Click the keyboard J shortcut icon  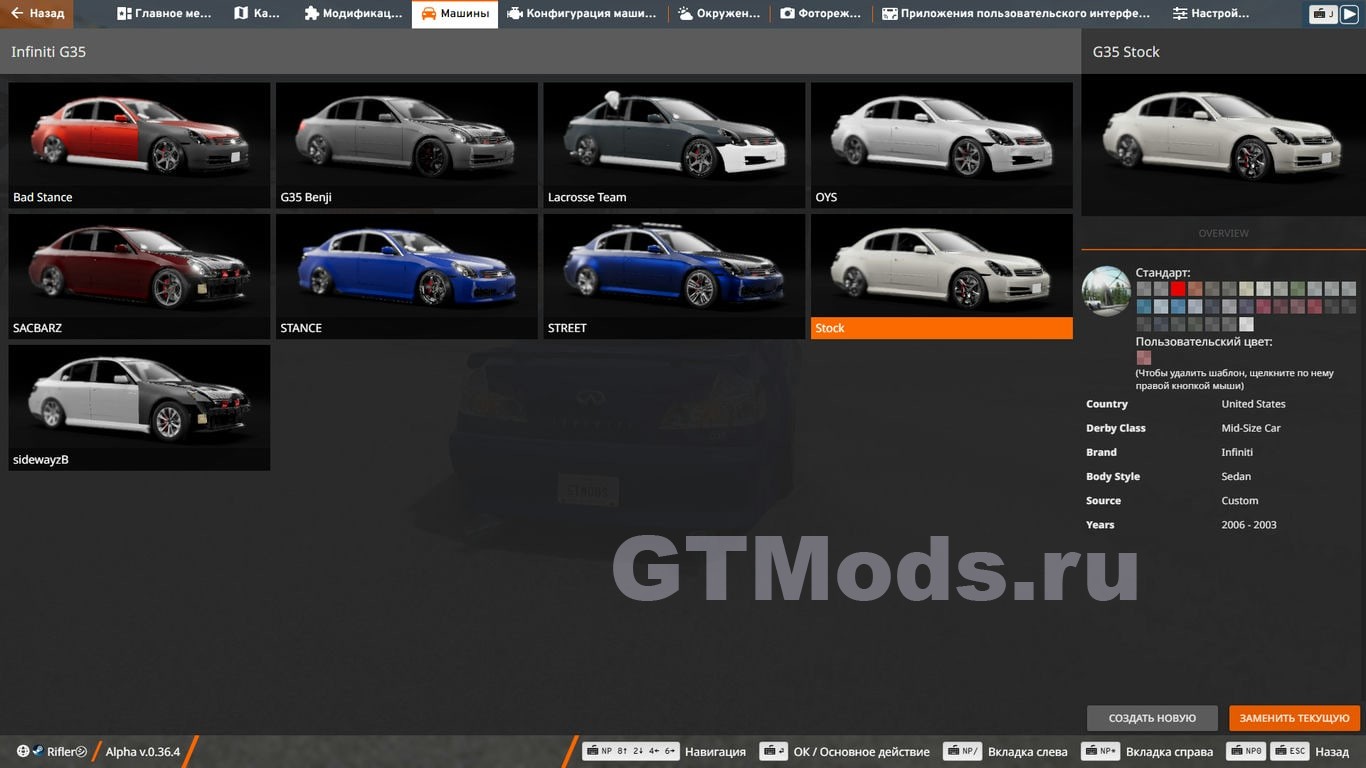point(1324,14)
